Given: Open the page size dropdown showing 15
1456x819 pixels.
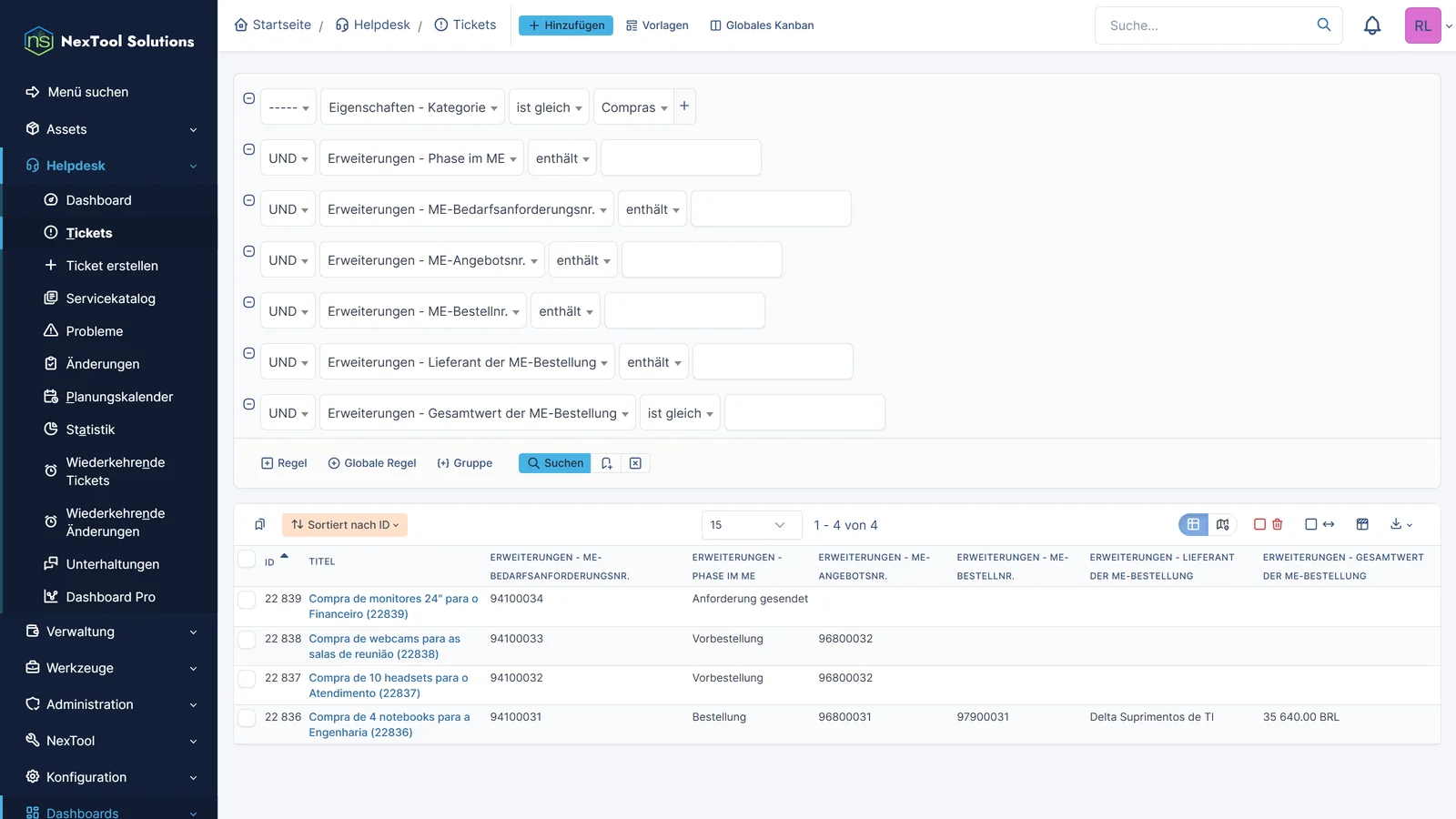Looking at the screenshot, I should 752,525.
